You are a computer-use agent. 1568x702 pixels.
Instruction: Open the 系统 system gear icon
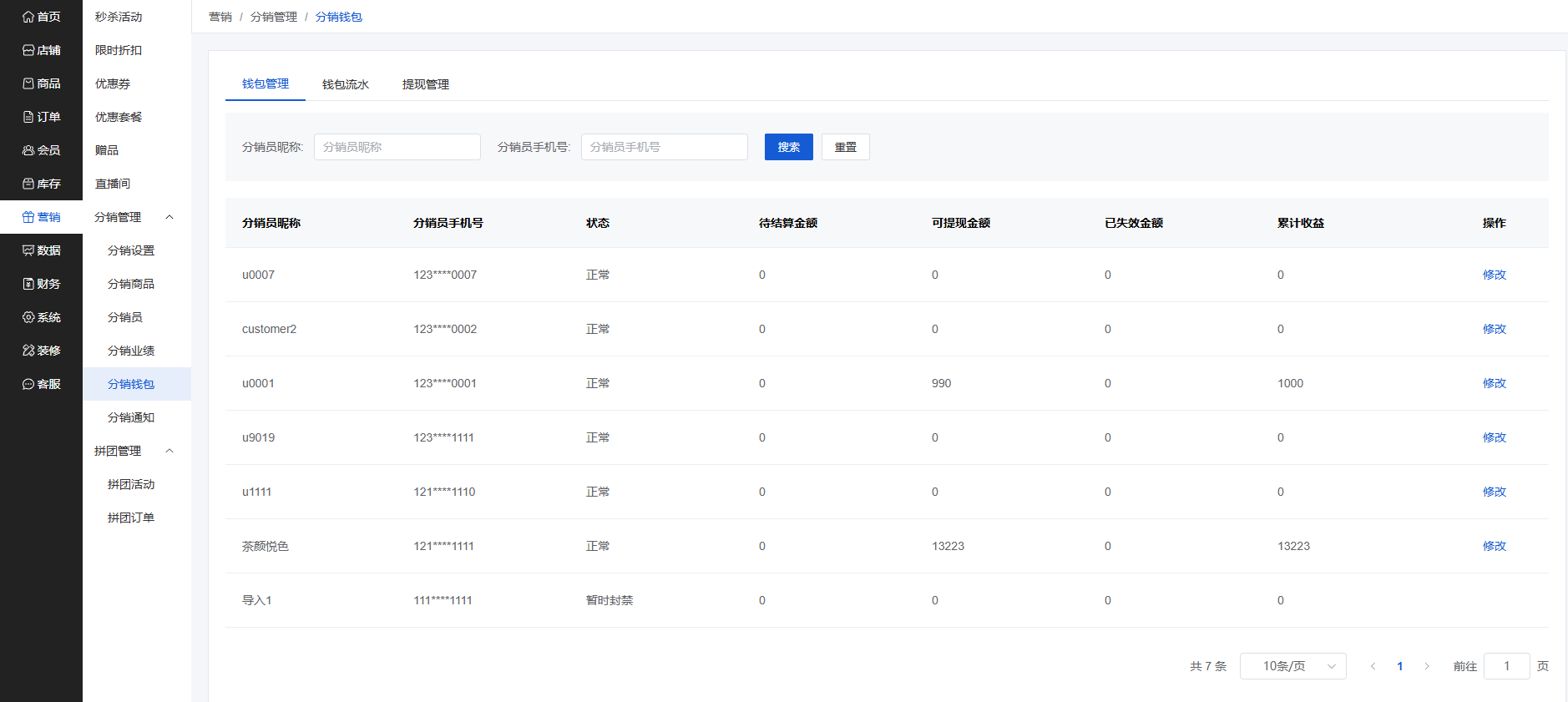[28, 317]
